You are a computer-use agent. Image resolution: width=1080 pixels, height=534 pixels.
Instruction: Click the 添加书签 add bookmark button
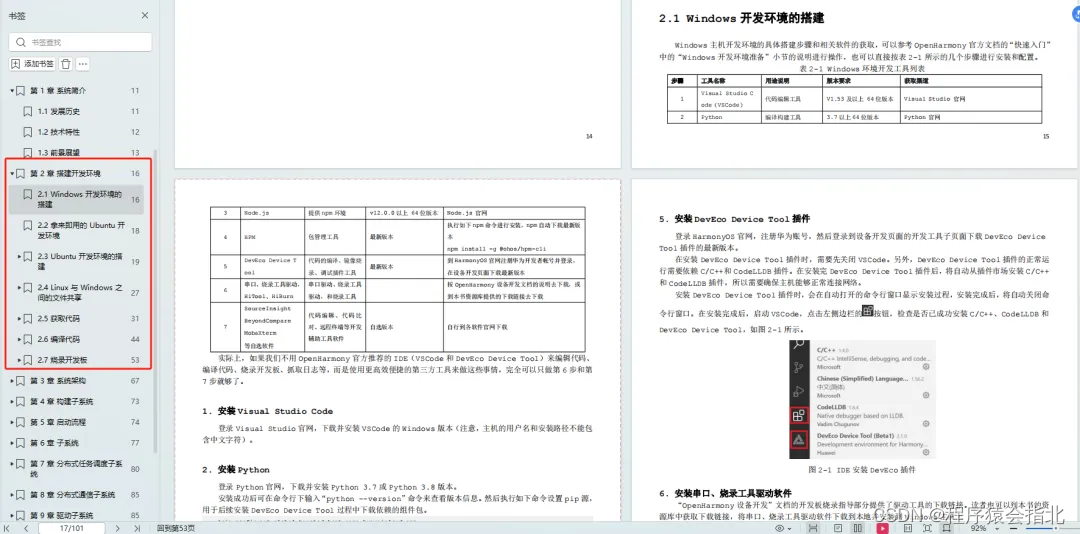click(x=32, y=63)
